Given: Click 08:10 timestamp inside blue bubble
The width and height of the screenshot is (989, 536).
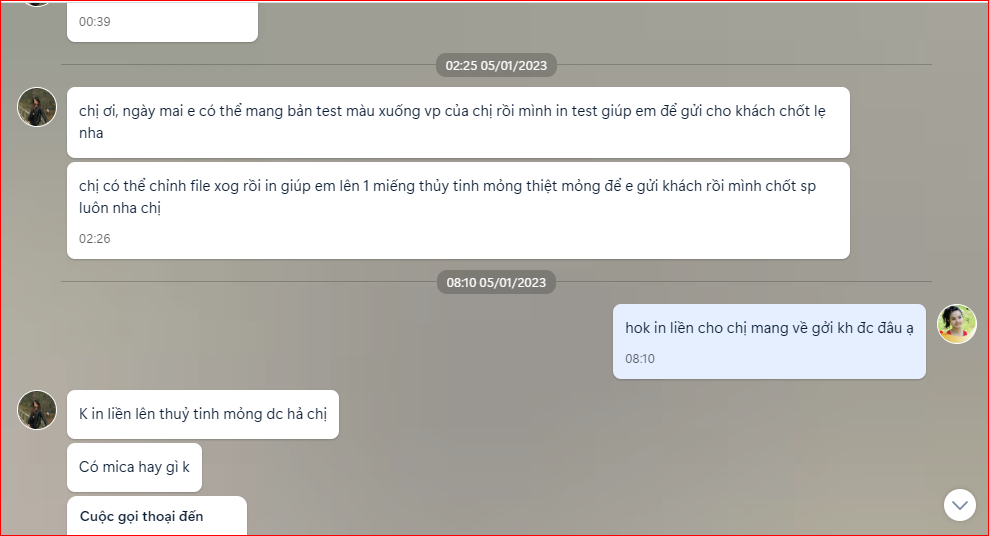Looking at the screenshot, I should [x=640, y=358].
